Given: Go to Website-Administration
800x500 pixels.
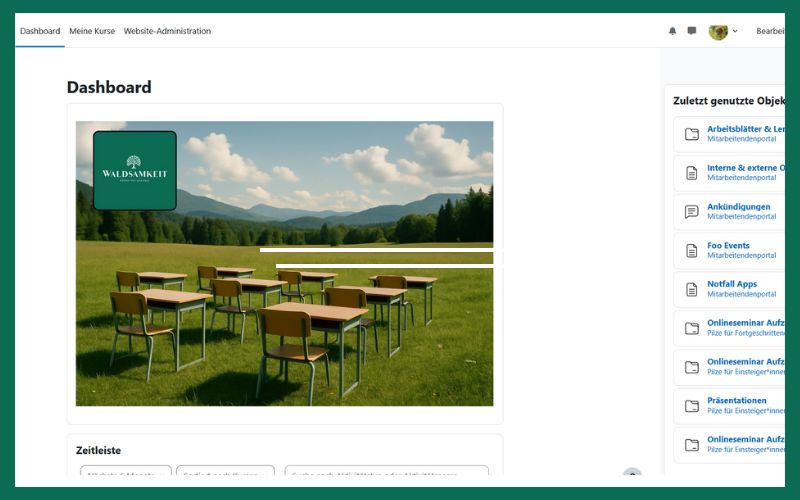Looking at the screenshot, I should (167, 31).
